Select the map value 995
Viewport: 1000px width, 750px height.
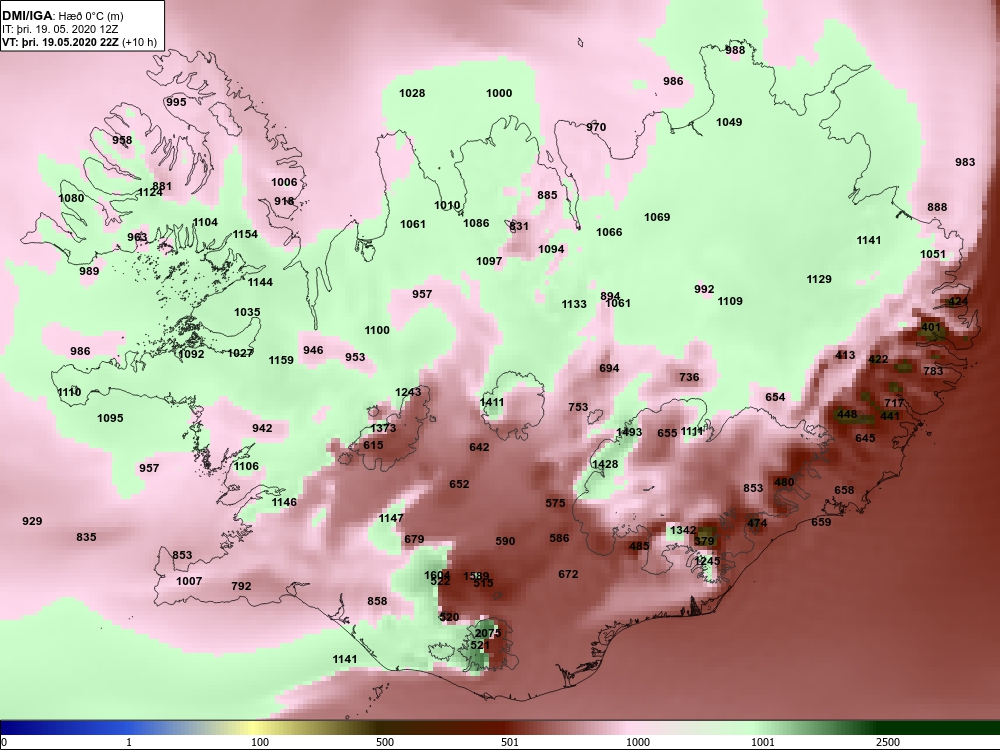pos(176,102)
